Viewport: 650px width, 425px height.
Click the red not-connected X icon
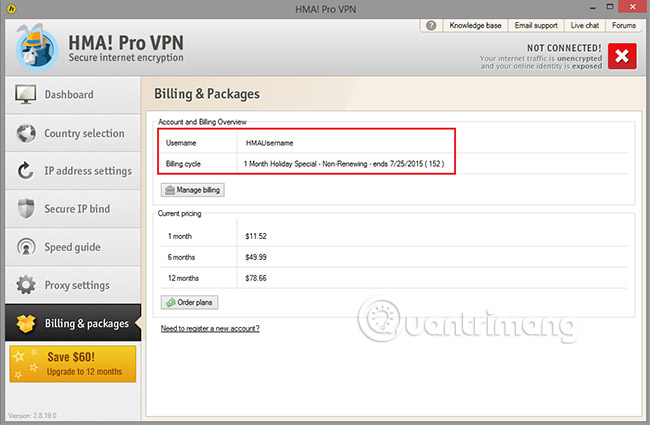tap(621, 55)
